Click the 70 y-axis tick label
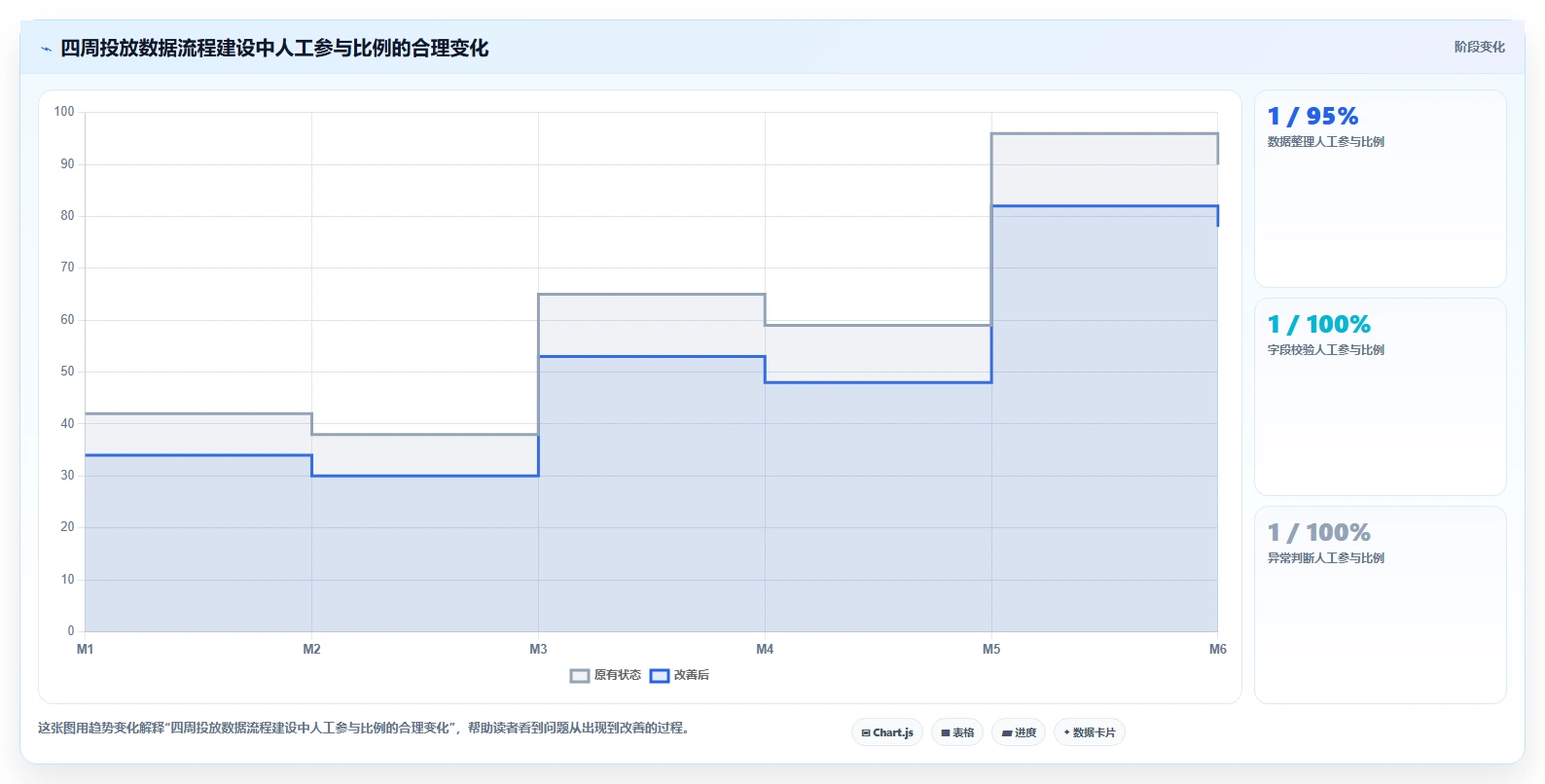Image resolution: width=1545 pixels, height=784 pixels. pyautogui.click(x=67, y=267)
